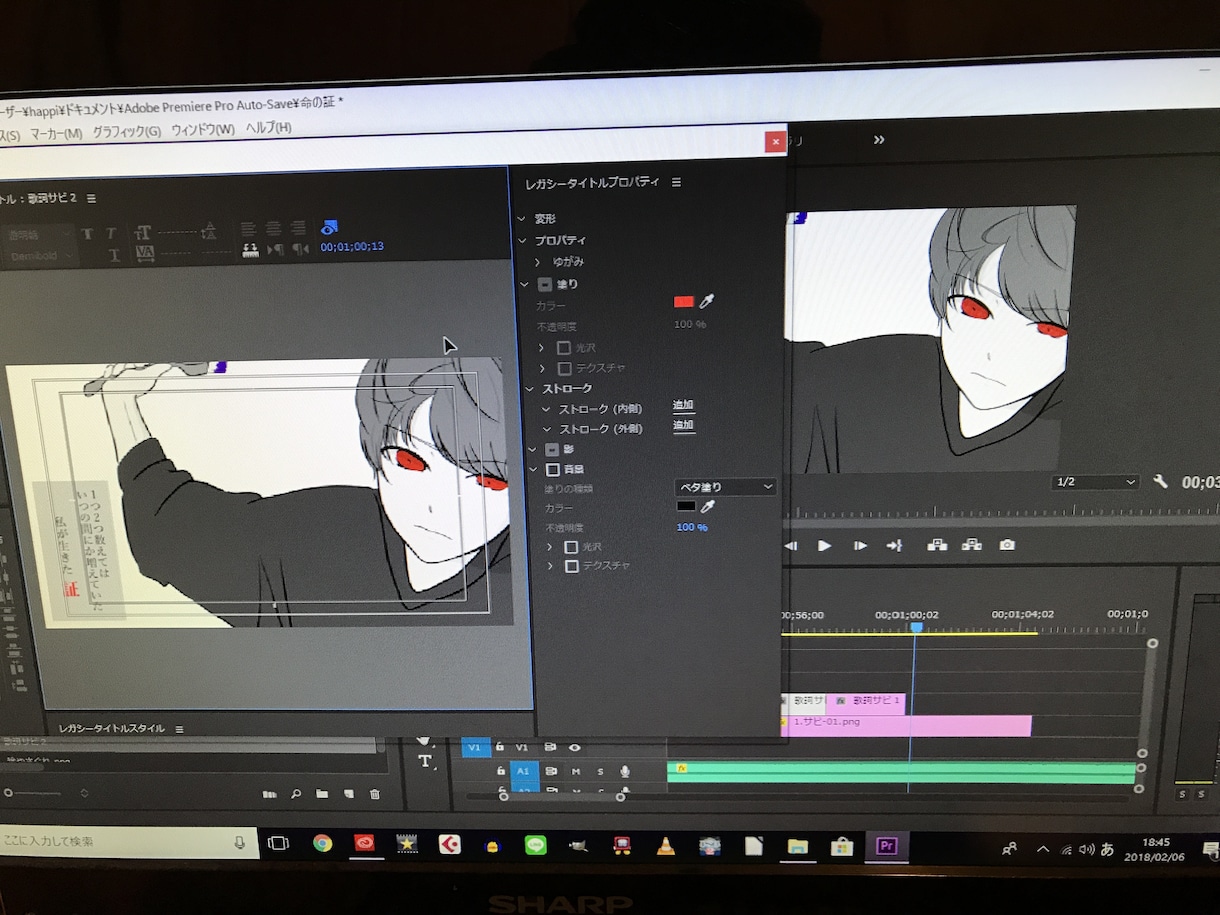Screen dimensions: 1220x915
Task: Play program monitor sequence
Action: click(x=824, y=545)
